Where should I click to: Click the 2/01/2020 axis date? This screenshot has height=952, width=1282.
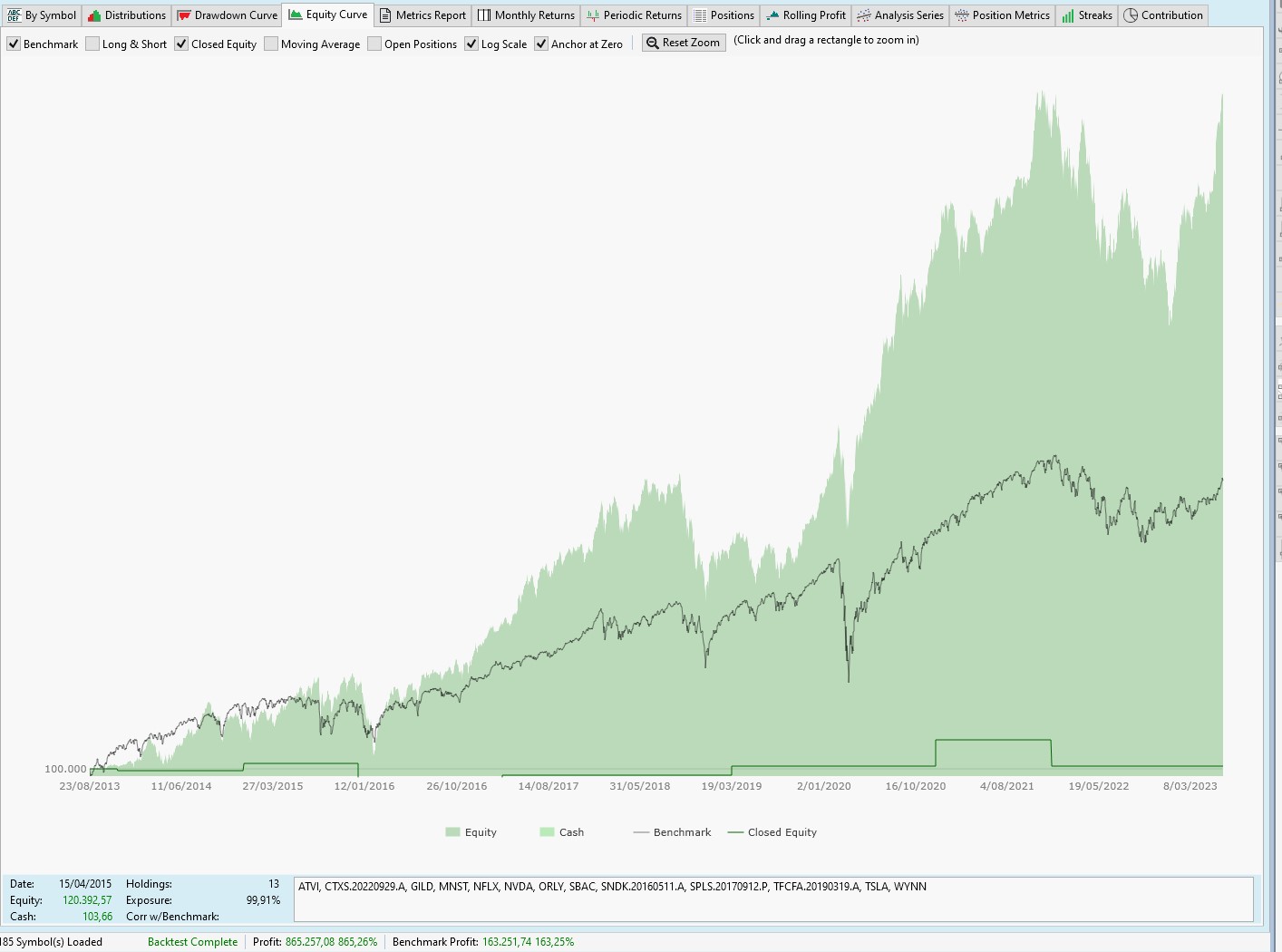click(824, 786)
